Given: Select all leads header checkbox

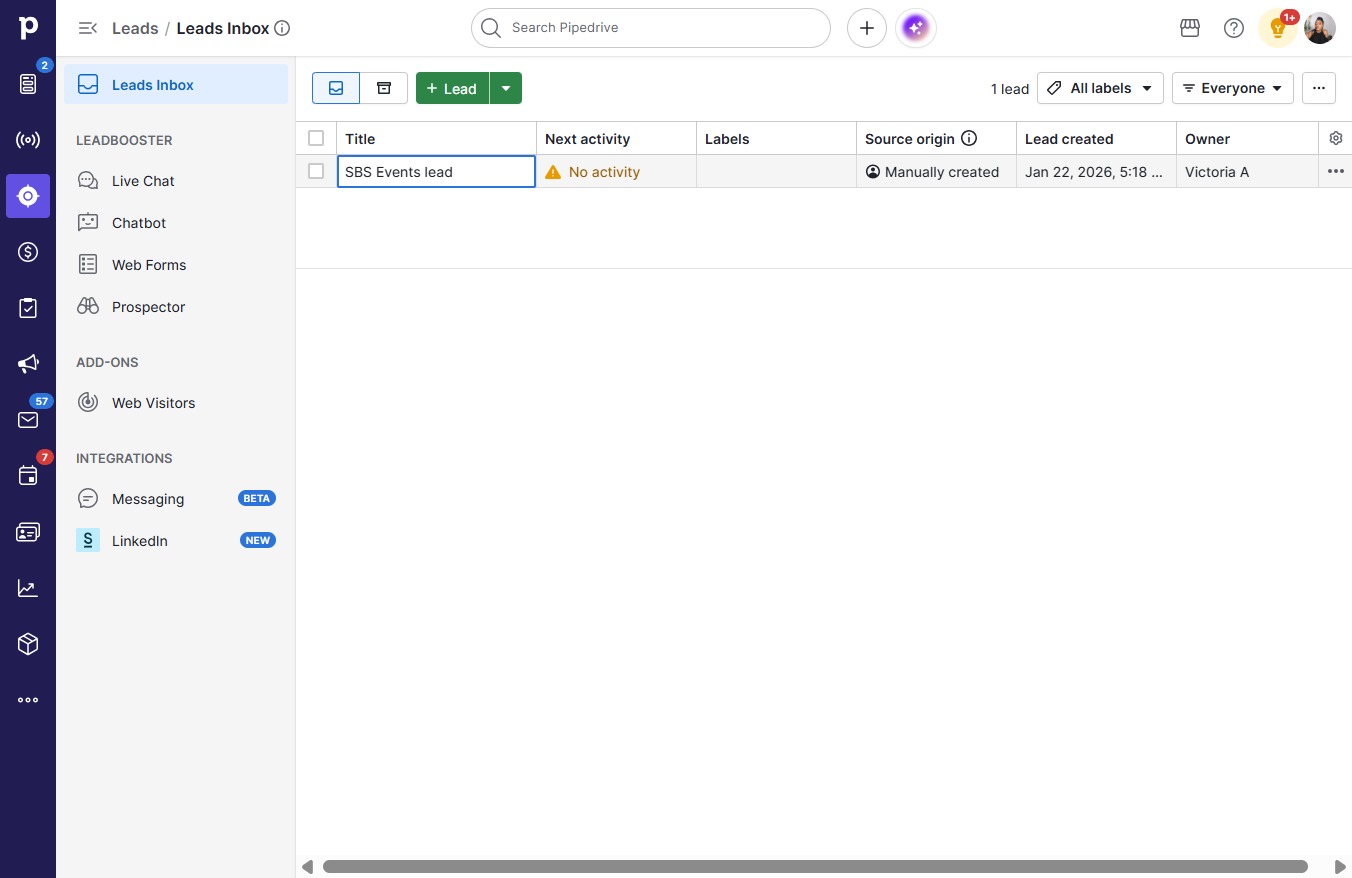Looking at the screenshot, I should [x=316, y=138].
